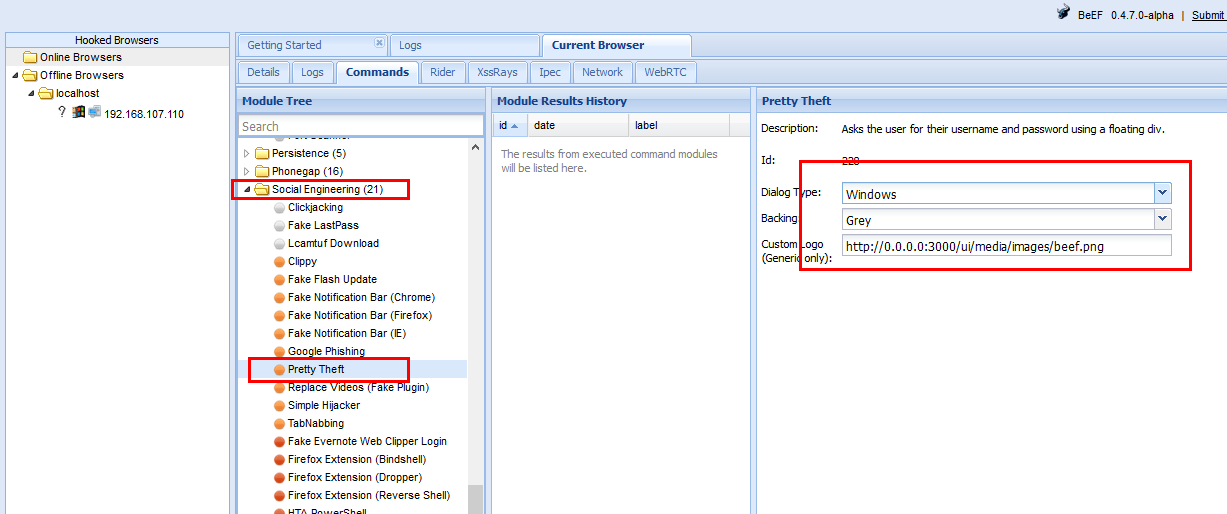This screenshot has width=1227, height=514.
Task: Sort results by the label column
Action: [x=679, y=125]
